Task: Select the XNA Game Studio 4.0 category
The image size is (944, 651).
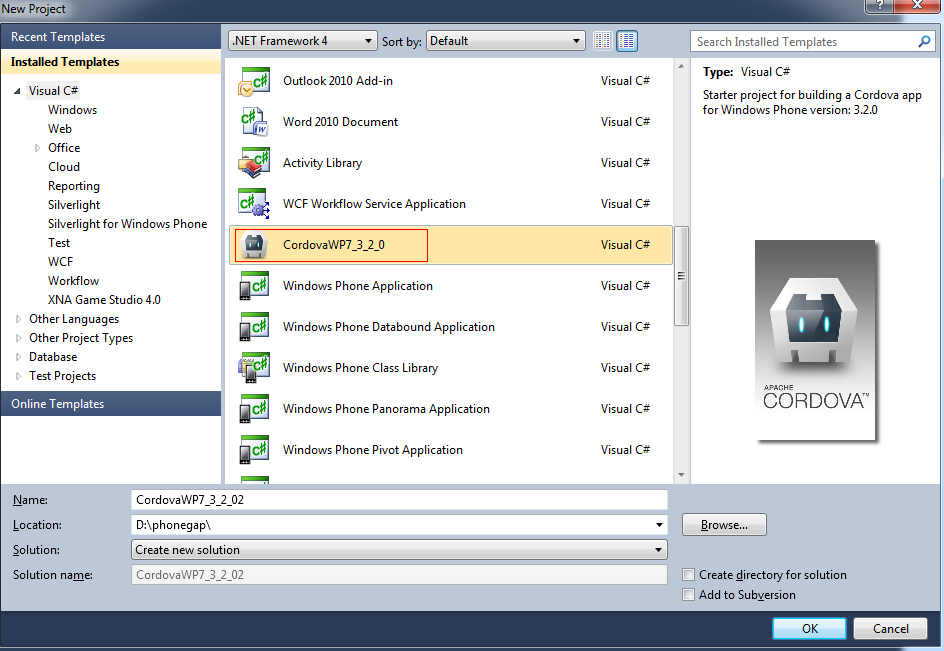Action: coord(104,300)
